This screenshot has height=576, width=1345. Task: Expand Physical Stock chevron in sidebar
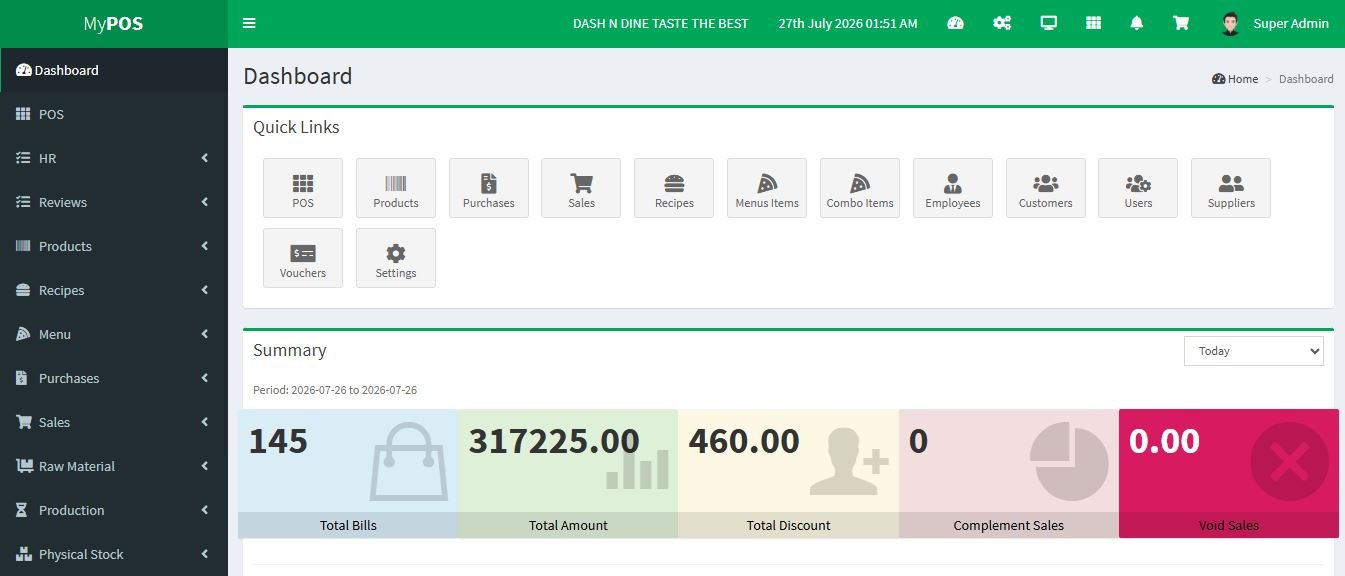(x=204, y=554)
